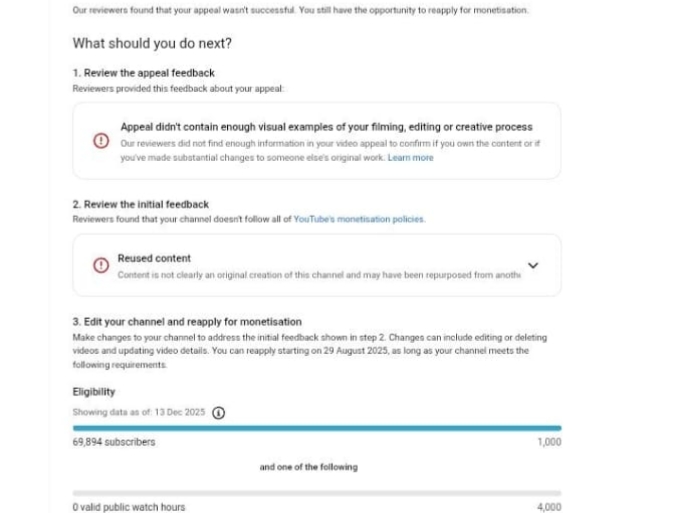Click the Eligibility section heading
The image size is (684, 513).
coord(93,392)
